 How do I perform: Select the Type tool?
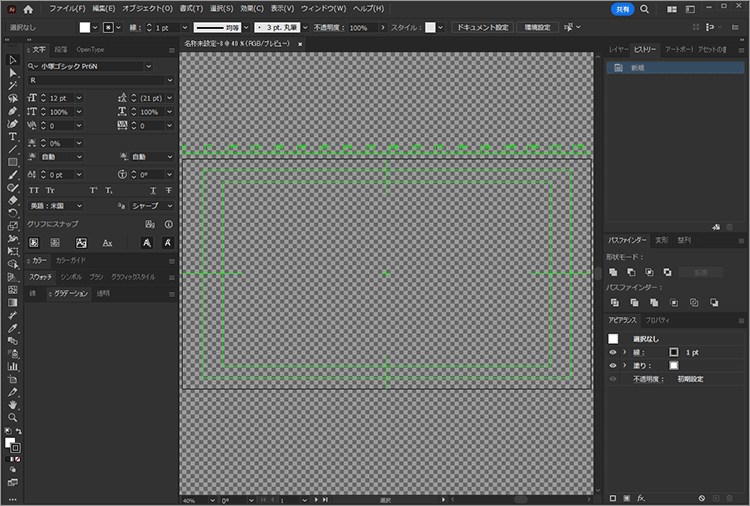click(12, 136)
